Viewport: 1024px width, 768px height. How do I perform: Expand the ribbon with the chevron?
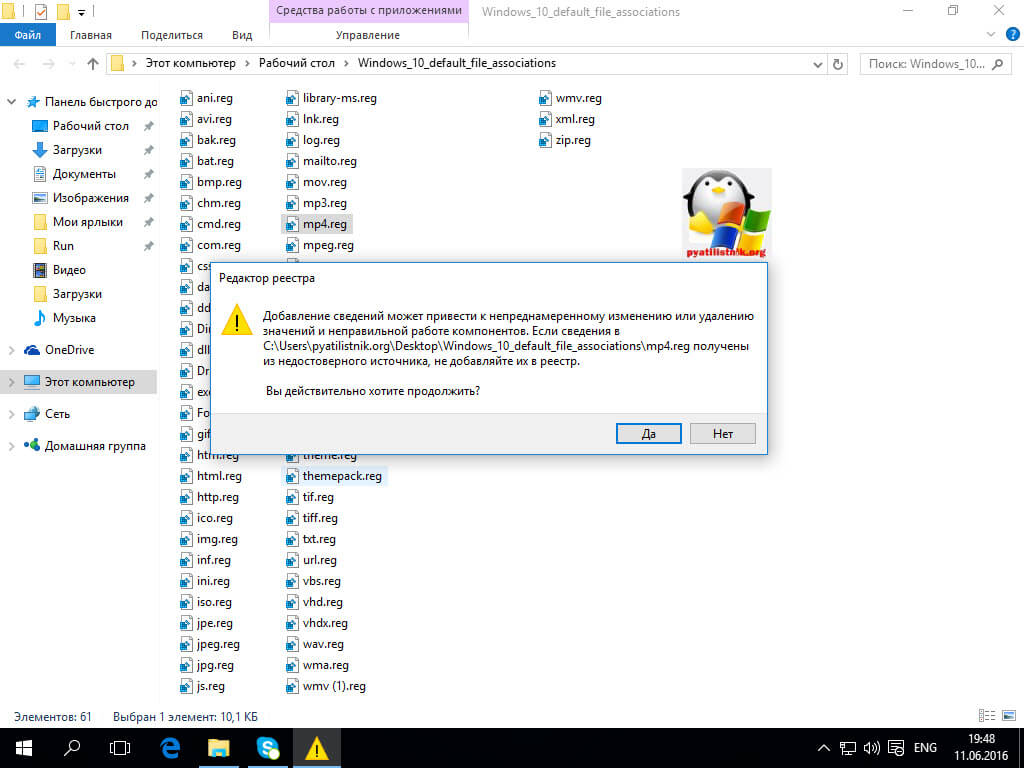click(989, 35)
